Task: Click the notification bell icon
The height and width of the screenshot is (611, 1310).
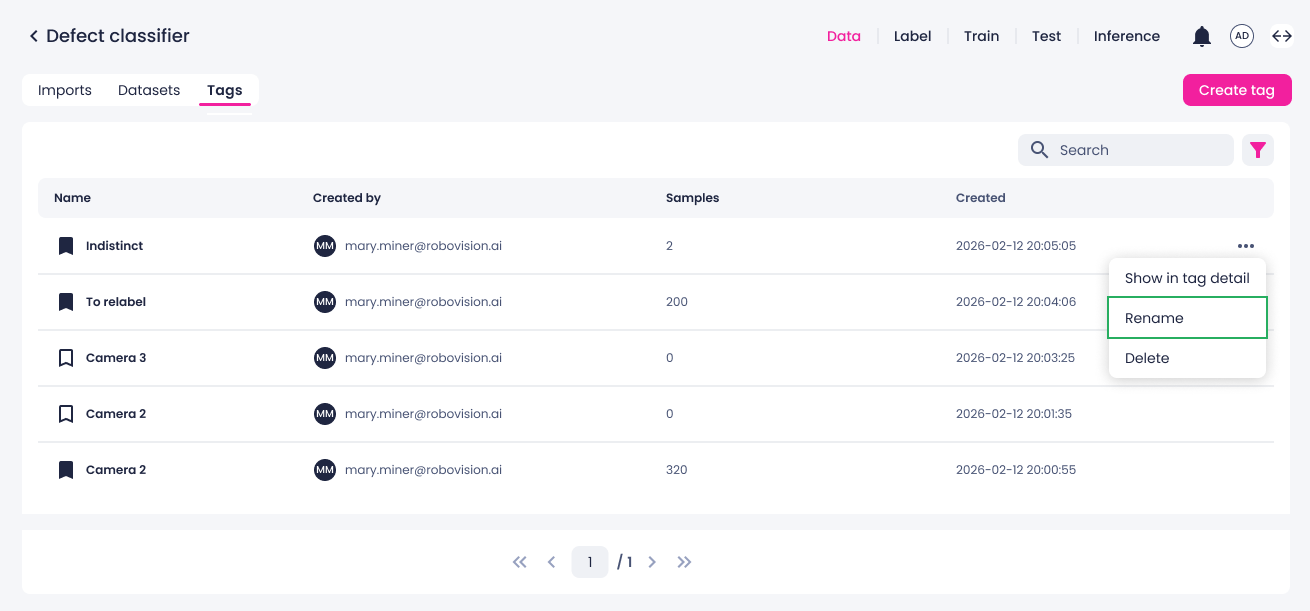Action: [x=1202, y=37]
